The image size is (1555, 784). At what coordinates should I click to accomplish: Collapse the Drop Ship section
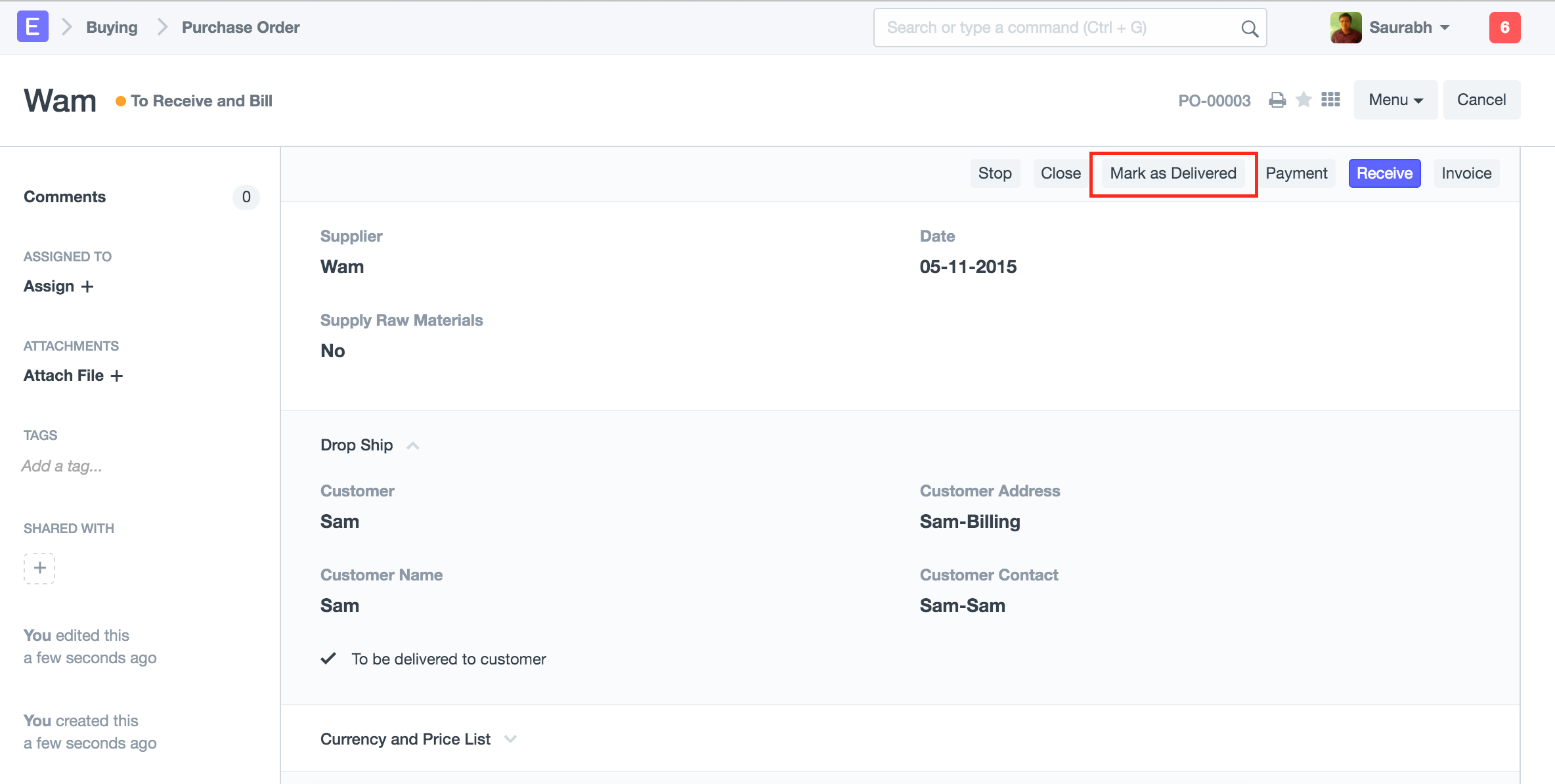point(412,446)
